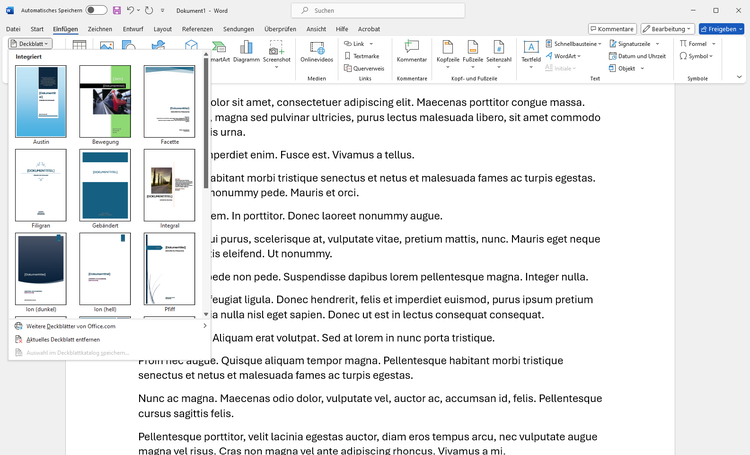
Task: Toggle the Automatisches Speichern switch
Action: 96,10
